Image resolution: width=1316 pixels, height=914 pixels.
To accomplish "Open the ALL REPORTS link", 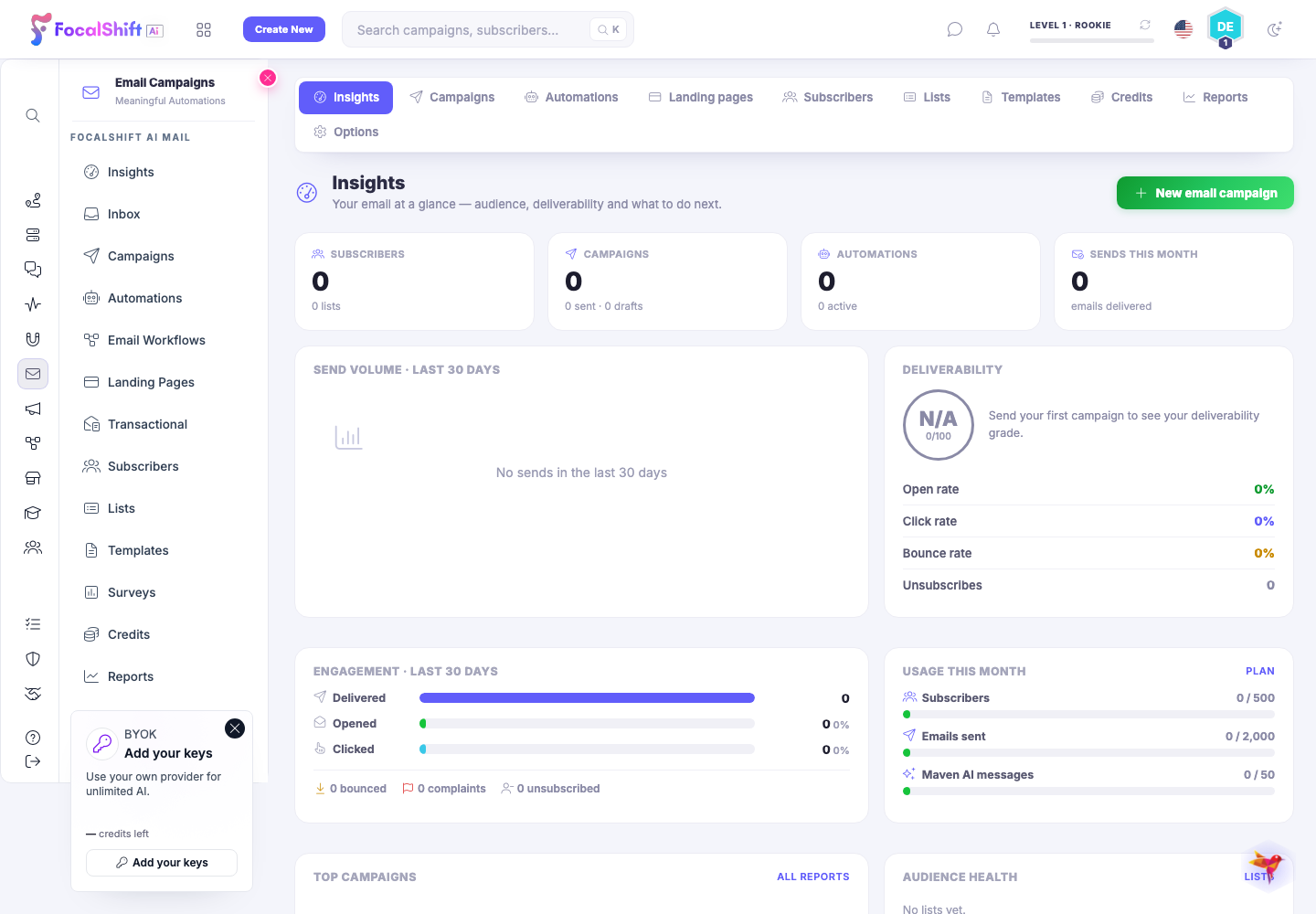I will pyautogui.click(x=813, y=877).
